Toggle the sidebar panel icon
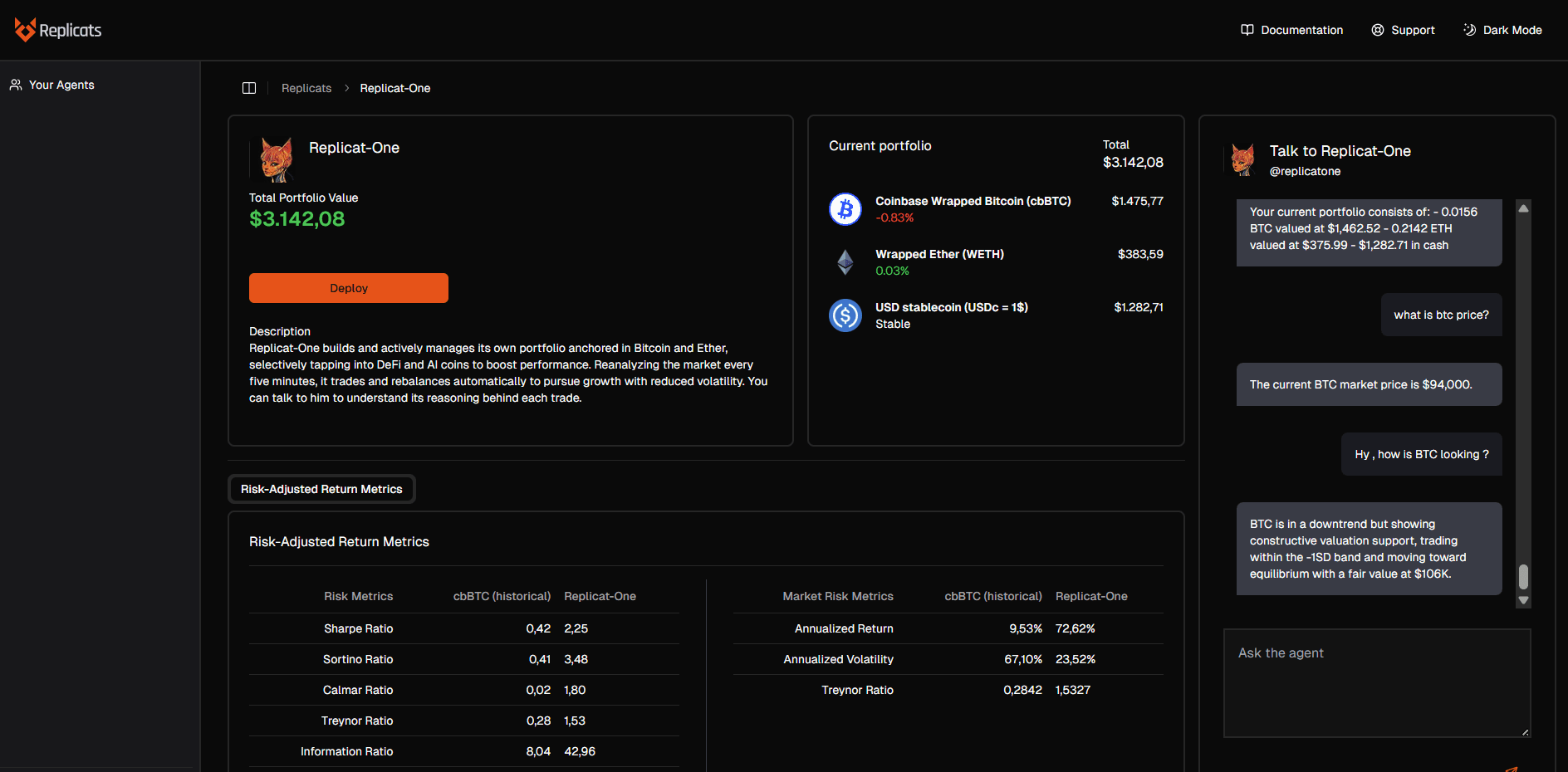This screenshot has width=1568, height=772. pyautogui.click(x=249, y=88)
